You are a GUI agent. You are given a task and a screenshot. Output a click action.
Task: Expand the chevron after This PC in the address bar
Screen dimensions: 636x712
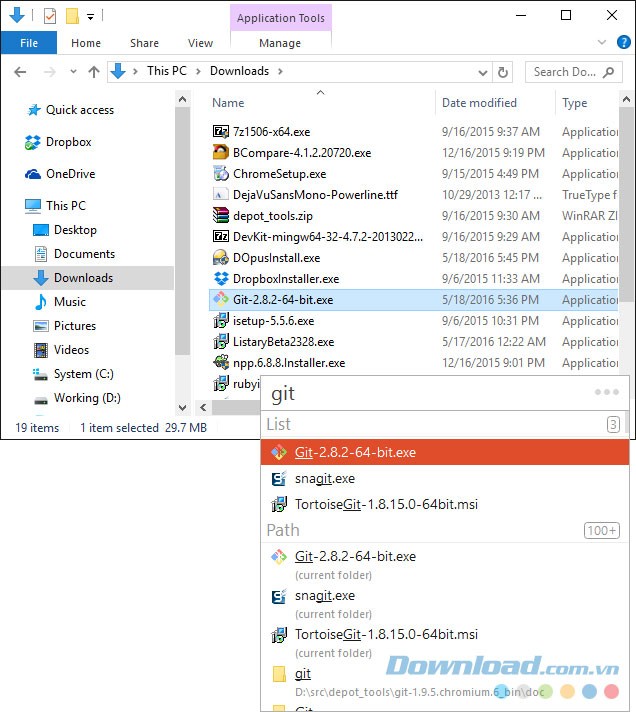click(x=198, y=71)
